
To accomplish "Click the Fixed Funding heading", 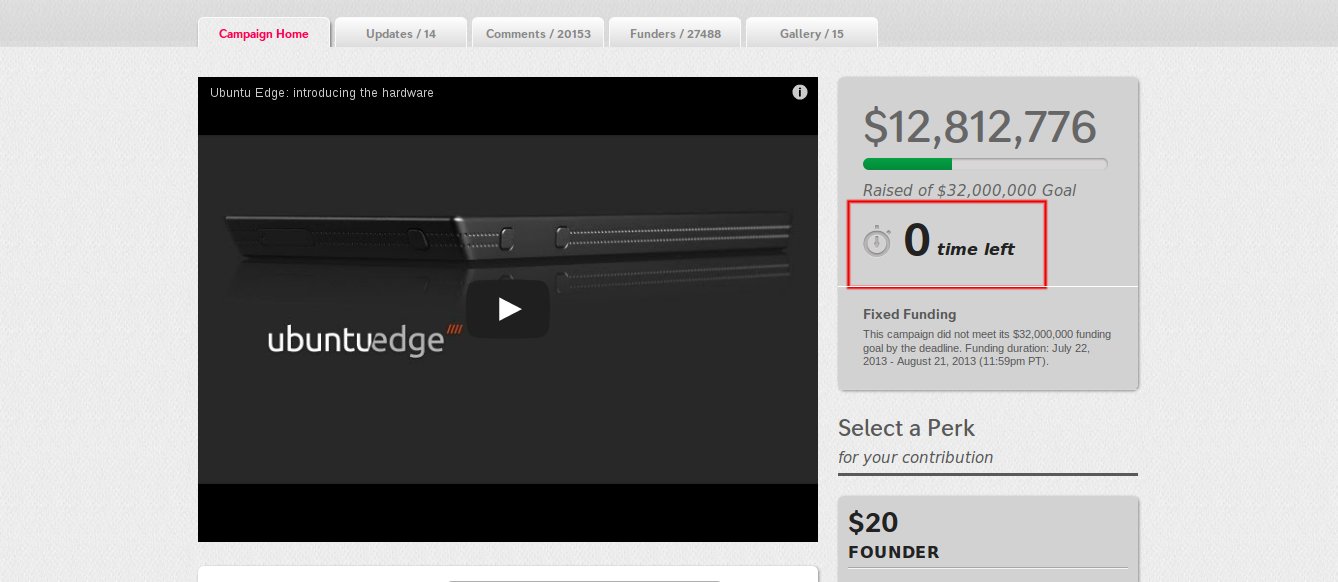I will (910, 314).
